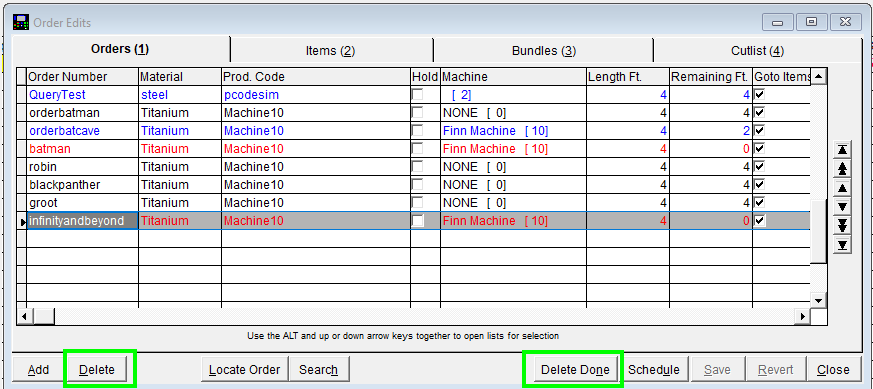Click grid vertical scrollbar up arrow

coord(818,76)
